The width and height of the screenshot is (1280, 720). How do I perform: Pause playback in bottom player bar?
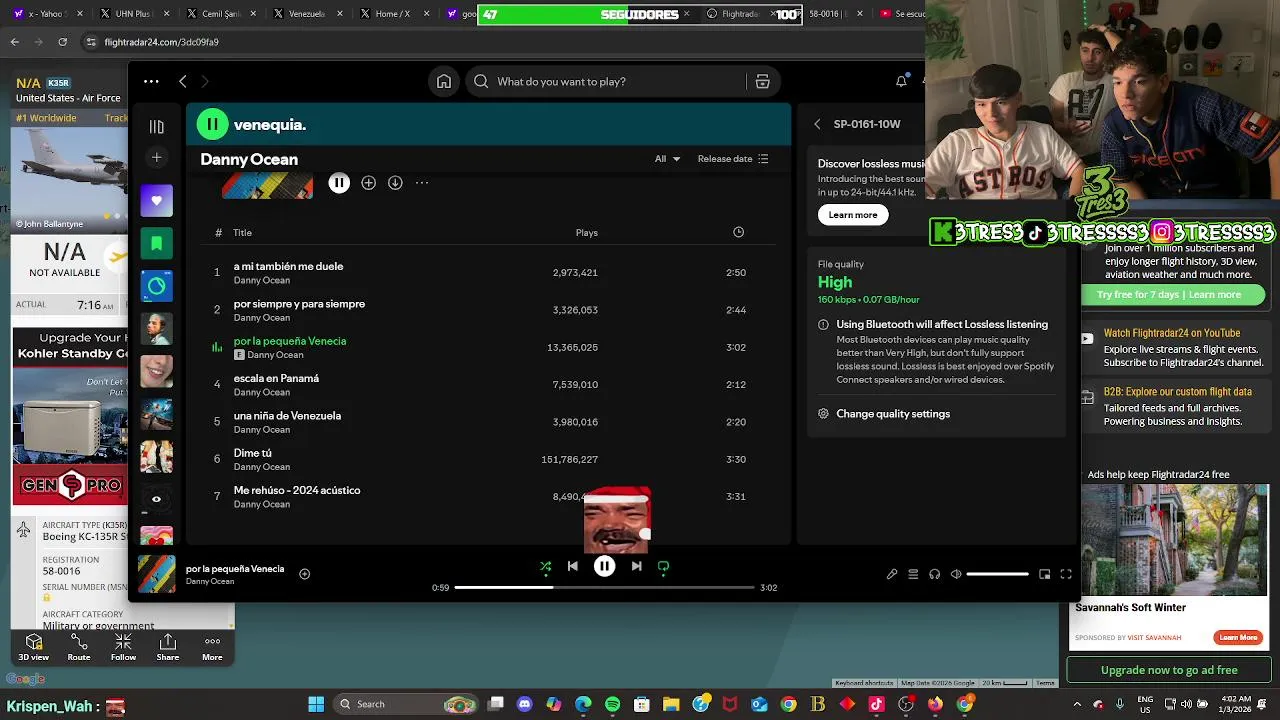point(604,566)
